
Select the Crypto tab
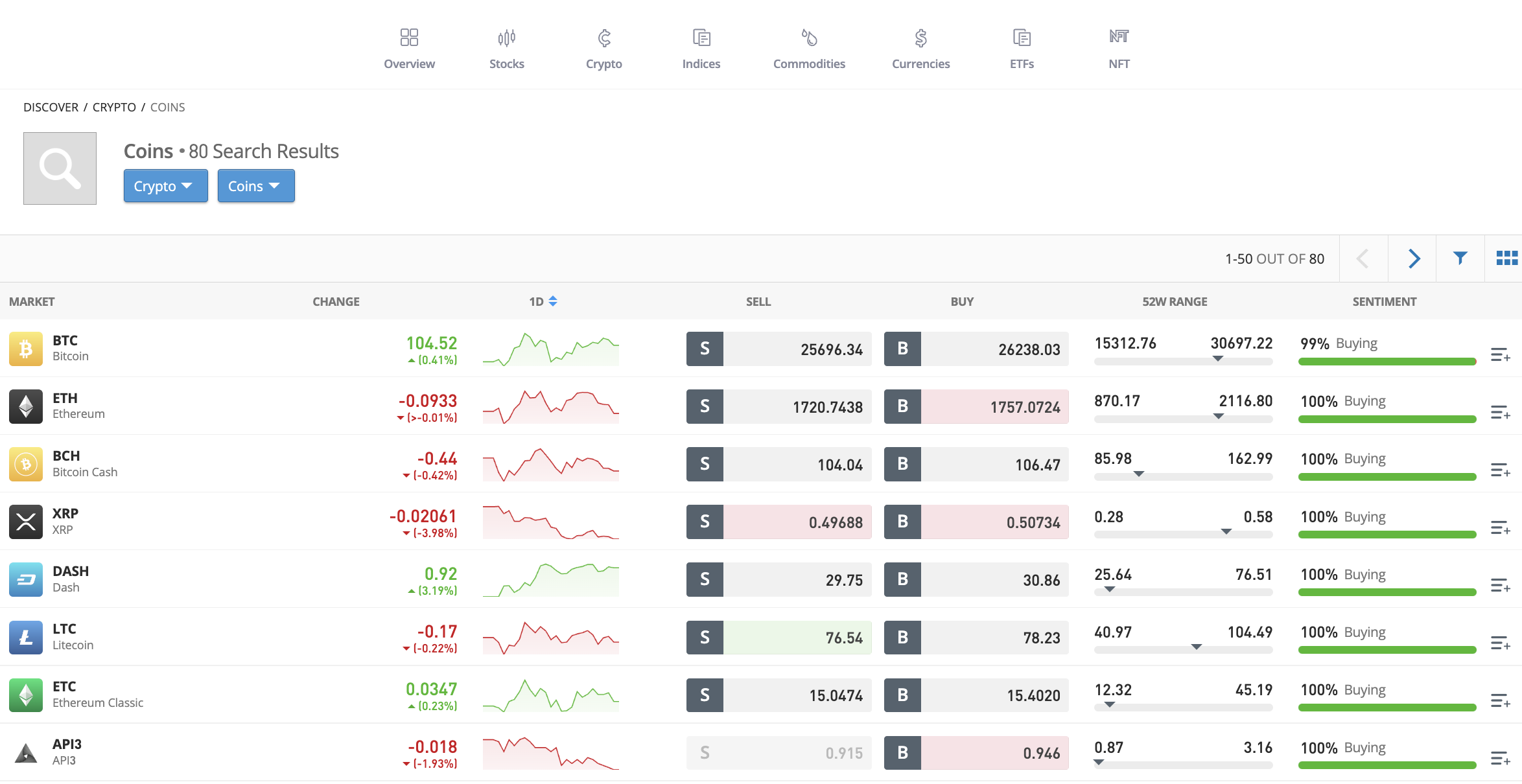coord(603,49)
